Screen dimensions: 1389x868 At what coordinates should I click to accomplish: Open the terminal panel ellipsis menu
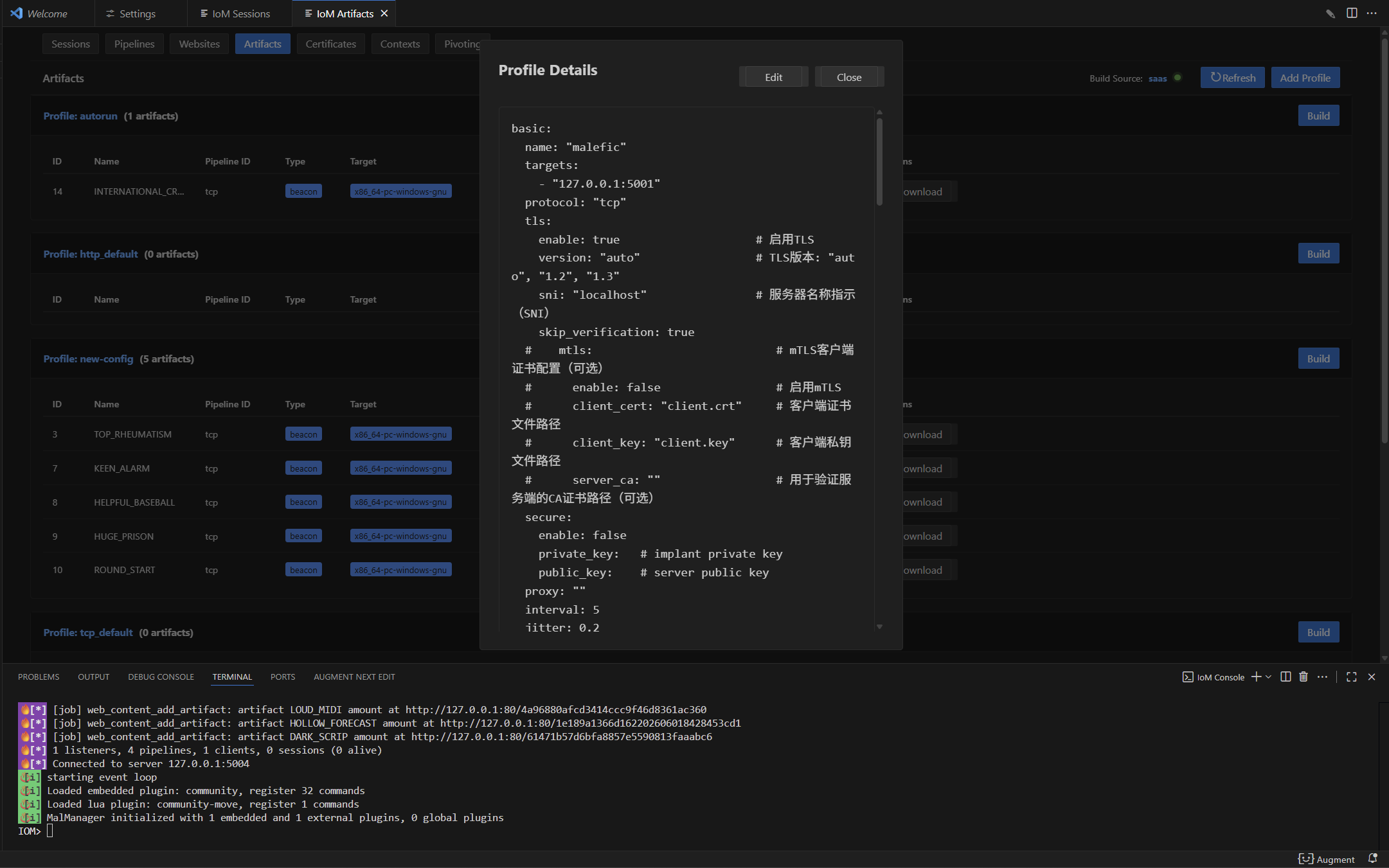[1322, 677]
